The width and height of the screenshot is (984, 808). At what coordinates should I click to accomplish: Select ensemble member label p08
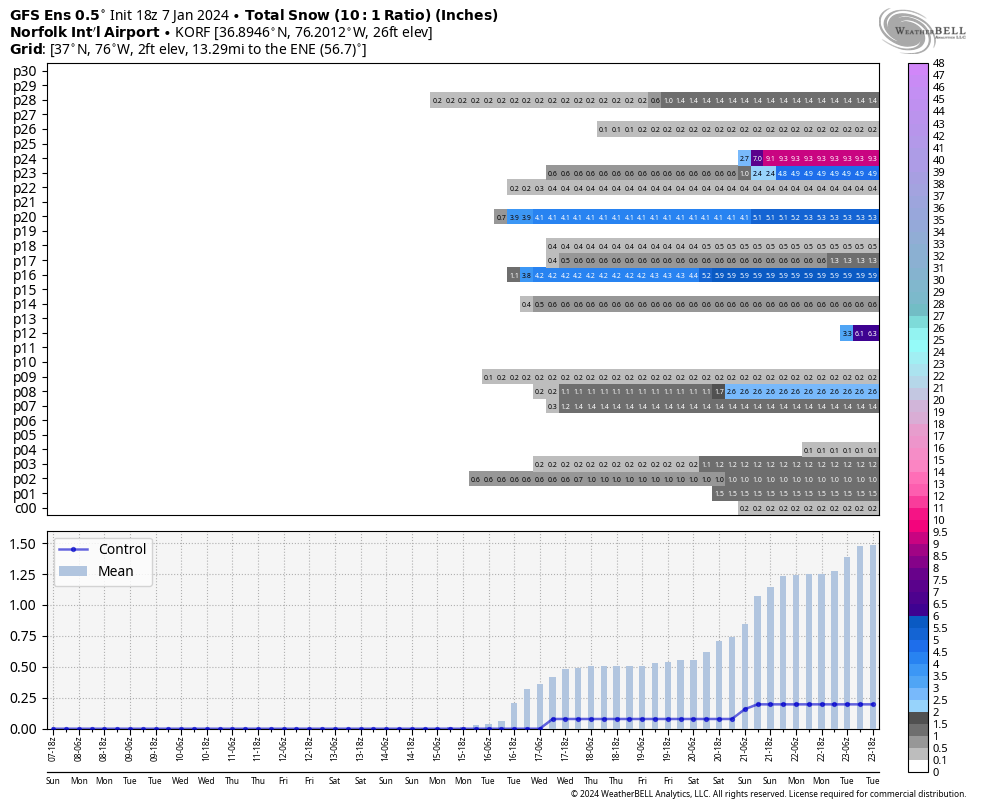coord(25,392)
